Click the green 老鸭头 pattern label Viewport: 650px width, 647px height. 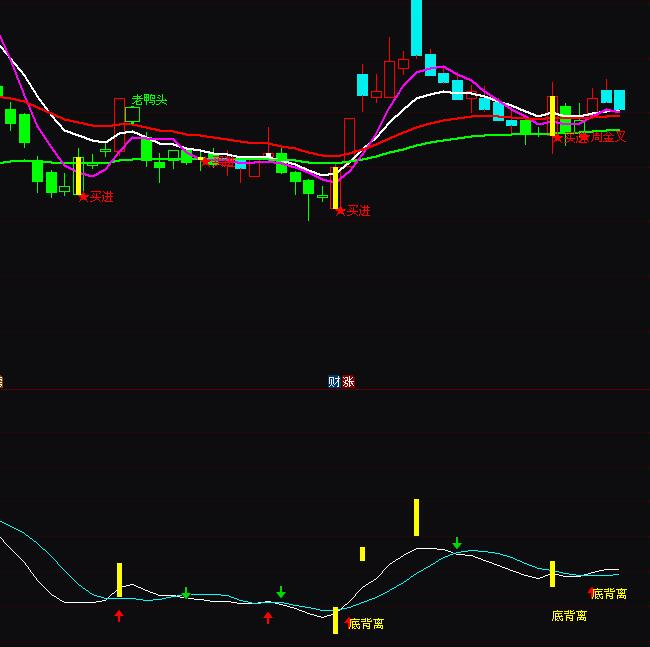pos(150,100)
